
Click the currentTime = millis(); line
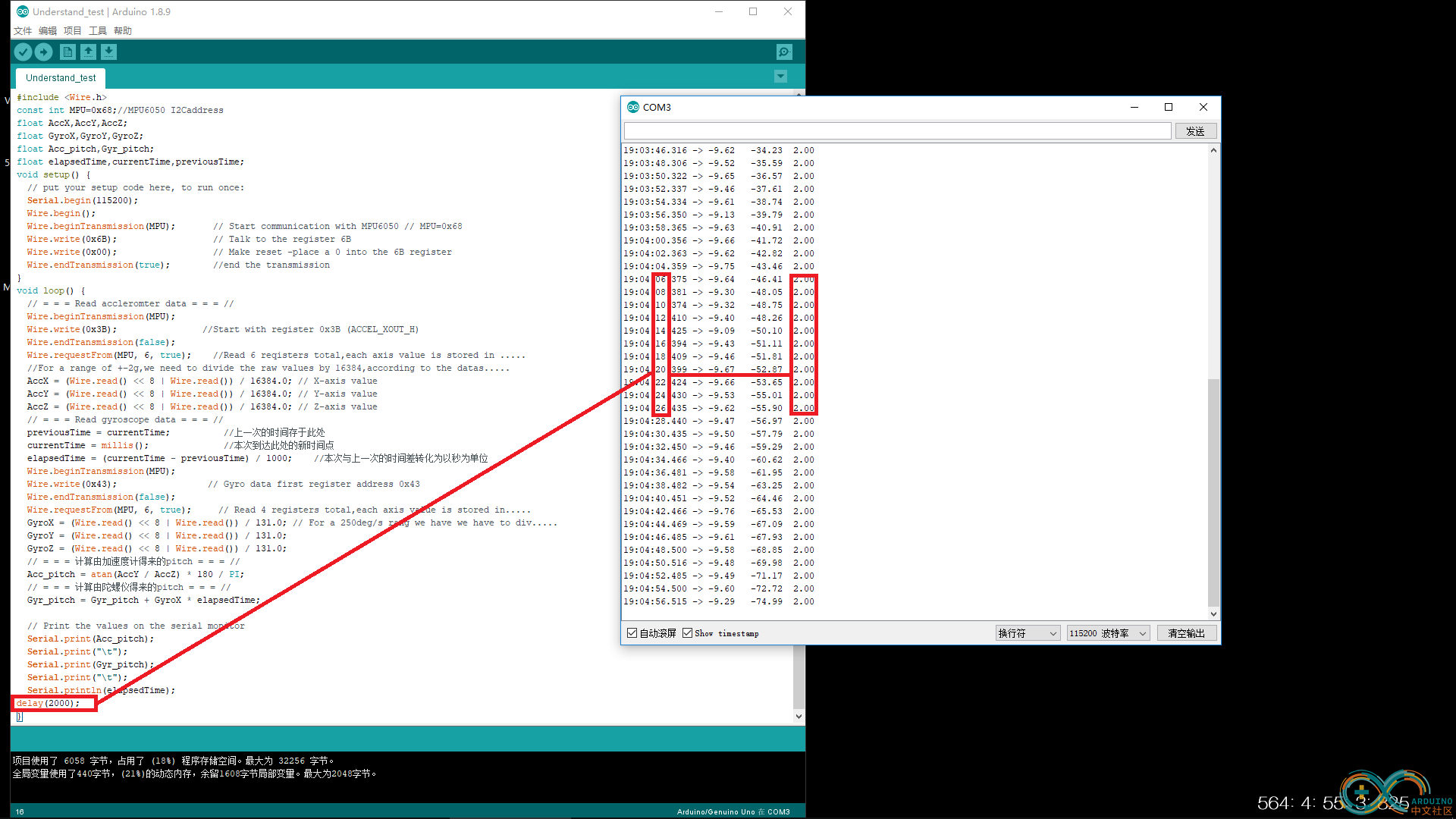[88, 445]
